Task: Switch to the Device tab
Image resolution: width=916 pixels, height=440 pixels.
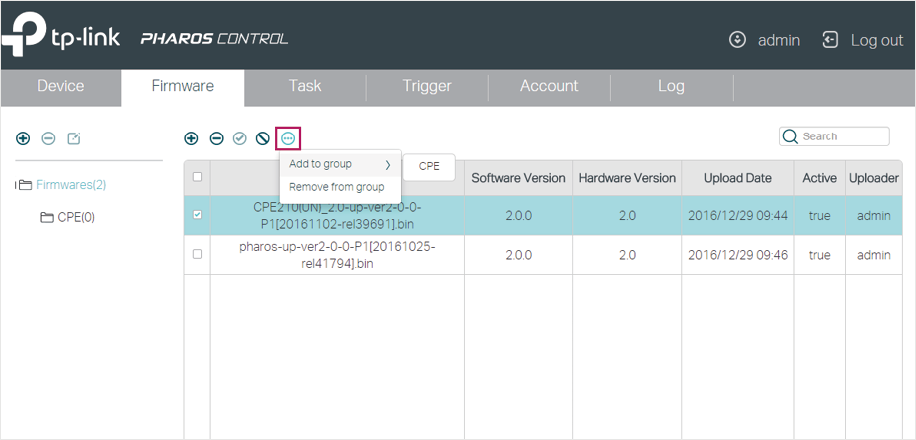Action: pos(61,86)
